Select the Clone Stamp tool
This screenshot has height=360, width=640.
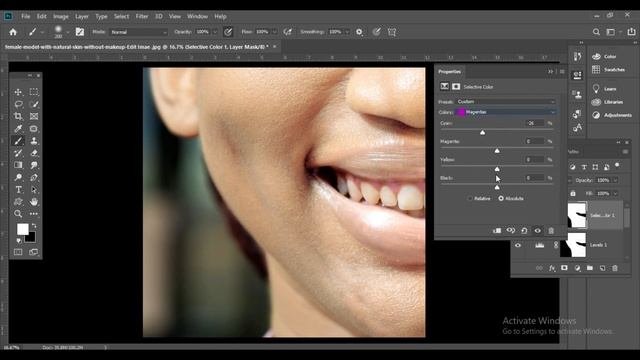[x=34, y=141]
